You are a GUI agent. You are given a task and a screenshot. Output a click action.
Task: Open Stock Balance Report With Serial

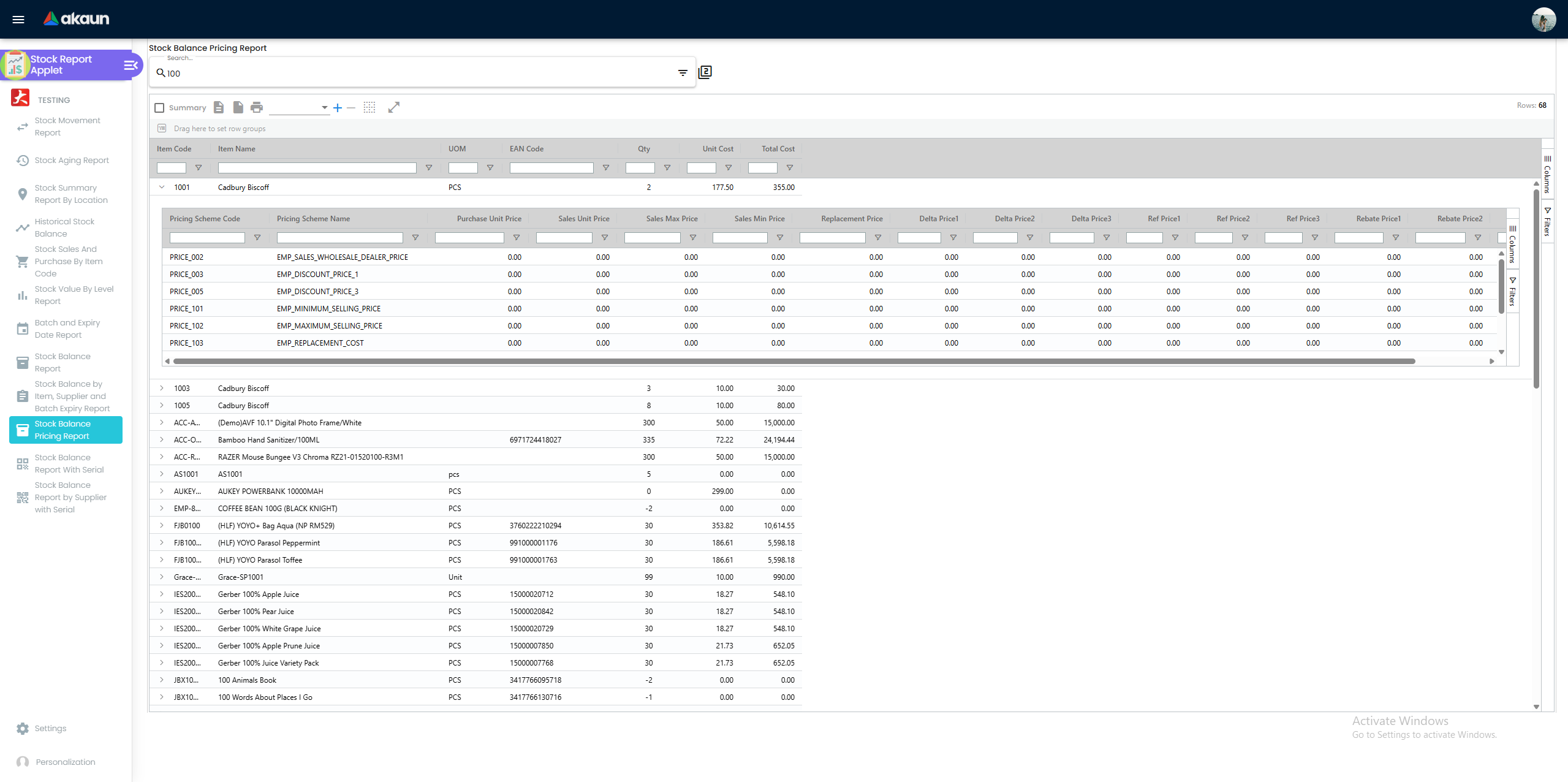[66, 464]
